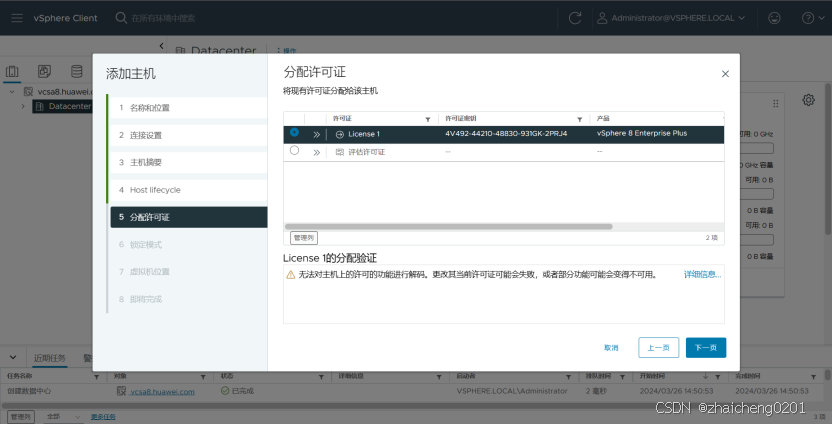Screen dimensions: 832x424
Task: Open the All tasks filter dropdown
Action: coord(63,417)
